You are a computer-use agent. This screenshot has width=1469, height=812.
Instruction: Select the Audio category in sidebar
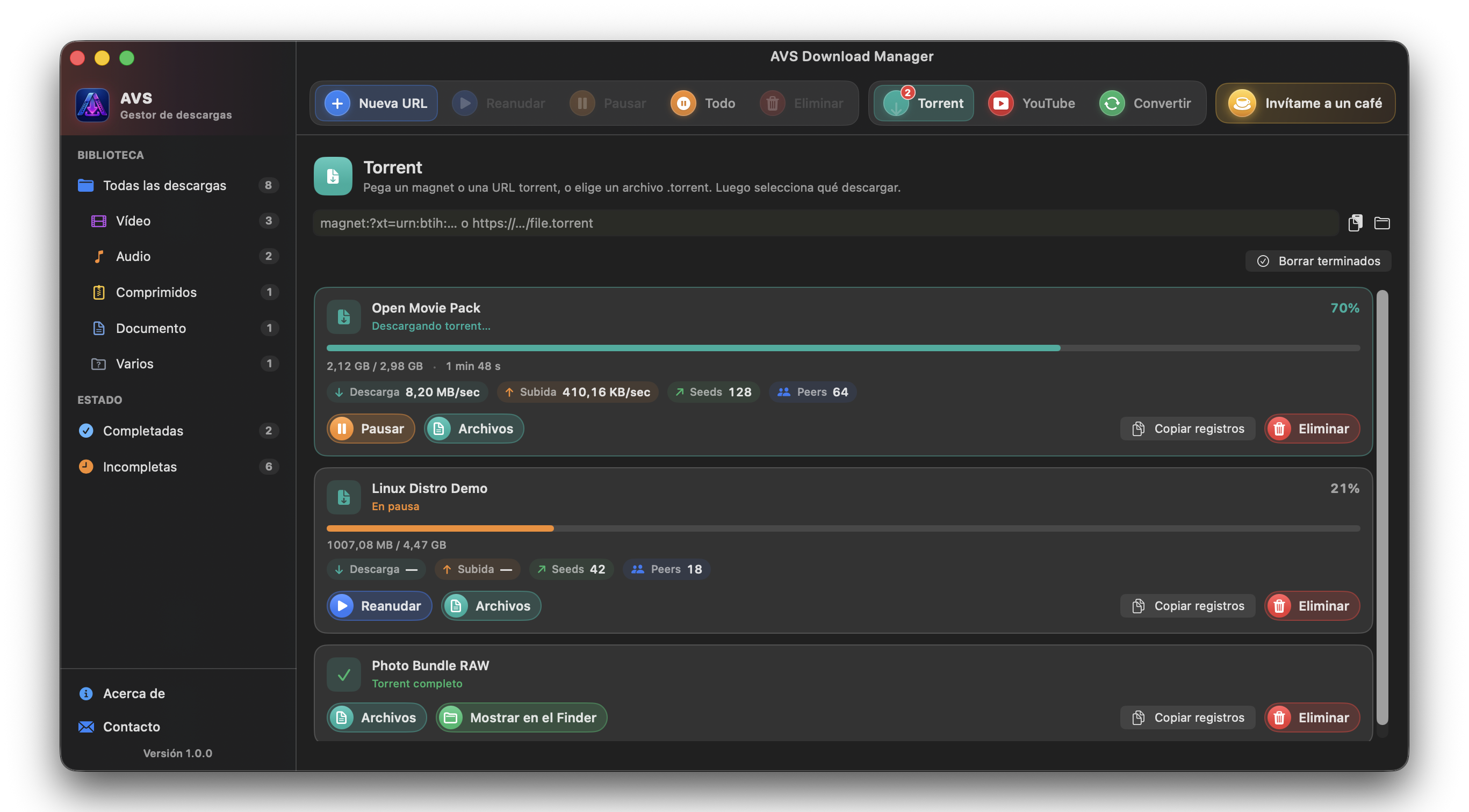coord(178,256)
